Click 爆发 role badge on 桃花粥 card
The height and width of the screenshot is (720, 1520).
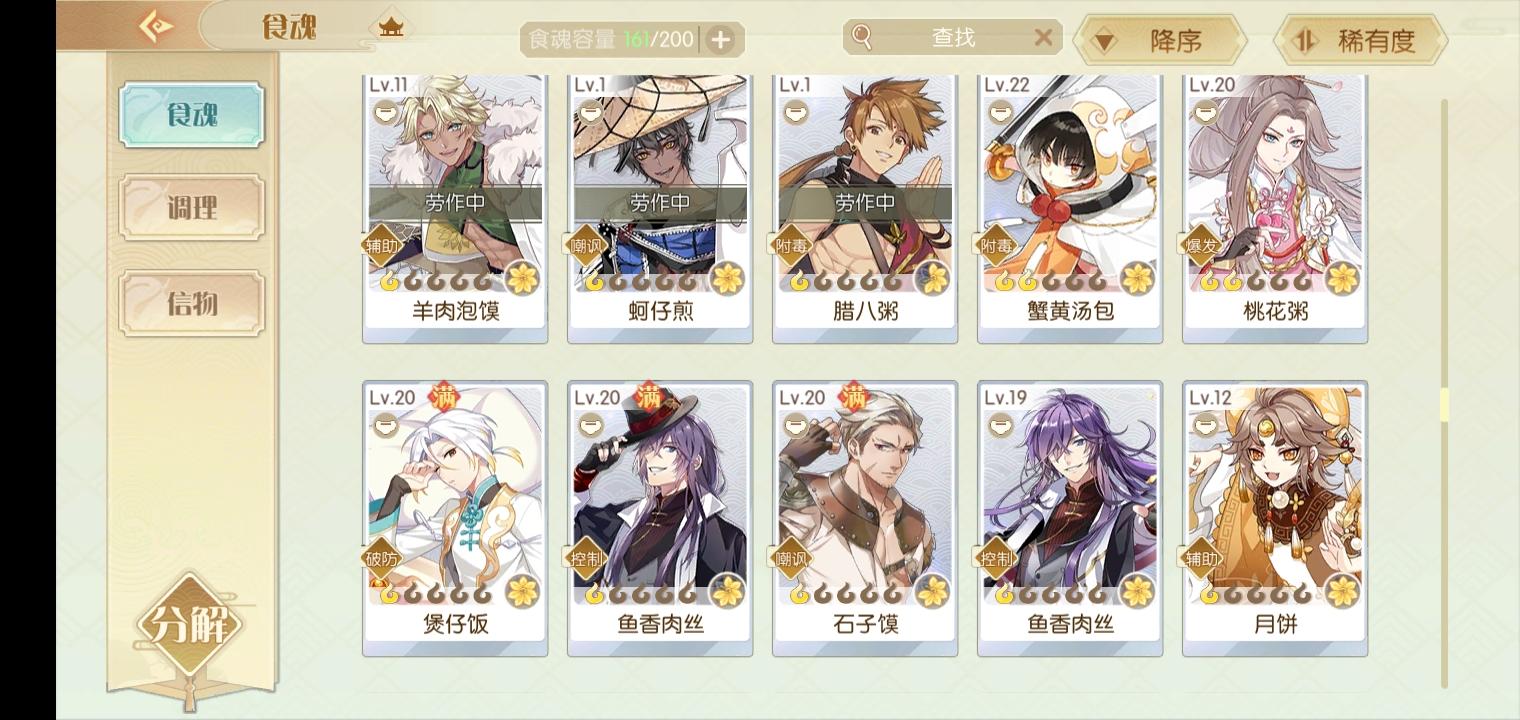point(1201,245)
